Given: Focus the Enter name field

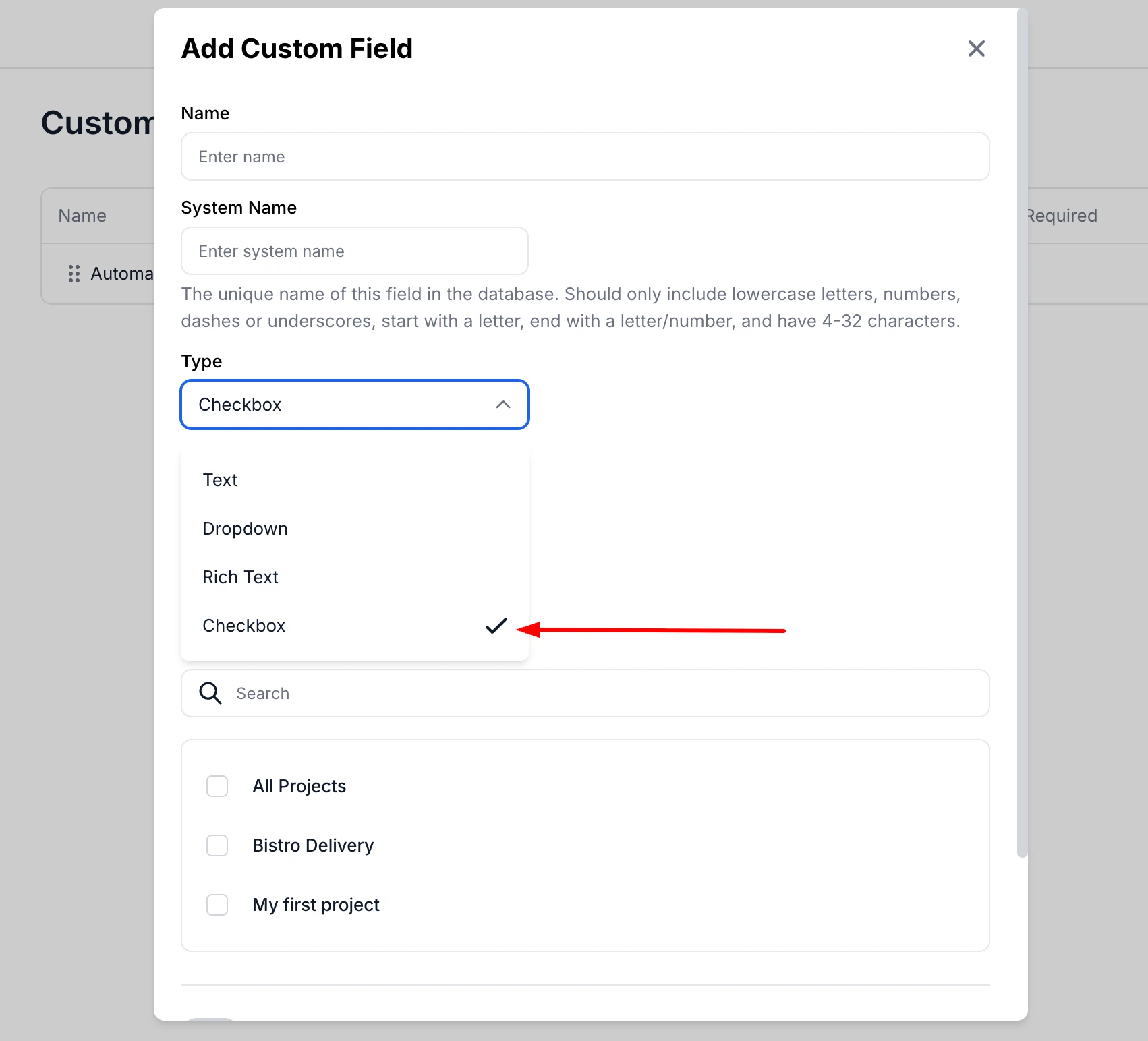Looking at the screenshot, I should (585, 156).
